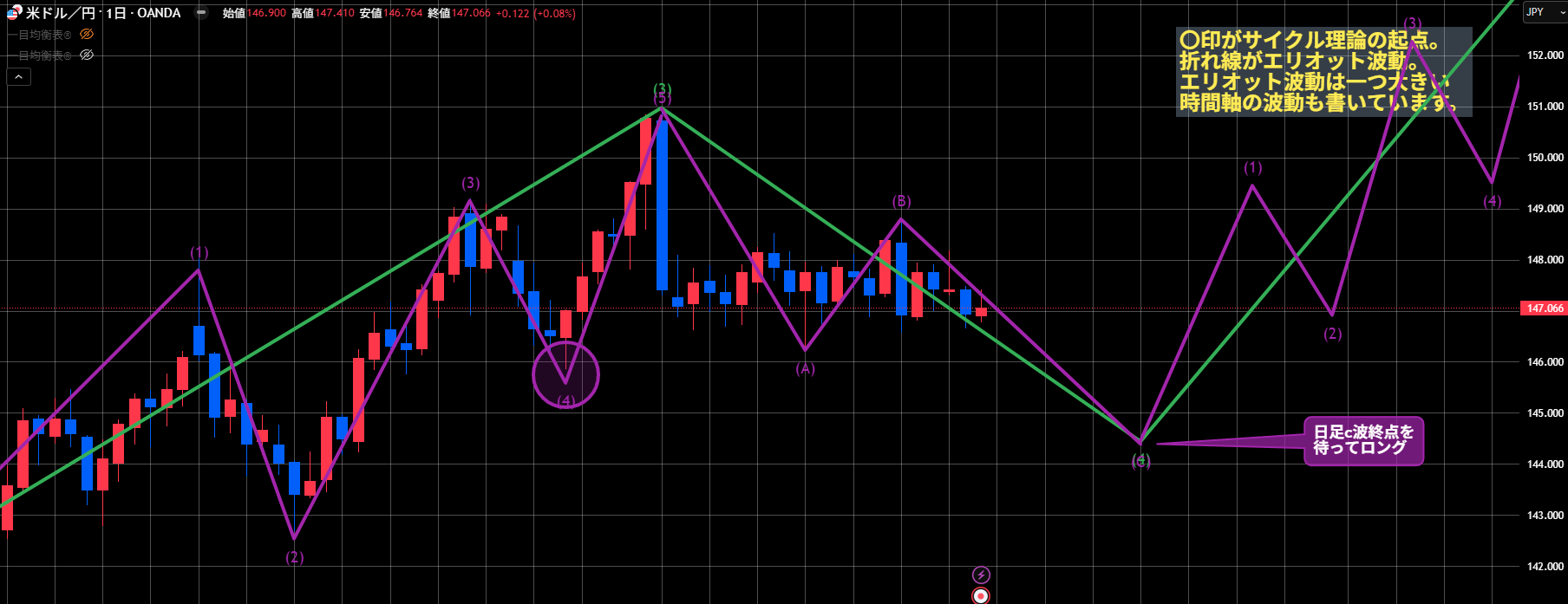
Task: Click the red 147.066 current price label
Action: (1544, 308)
